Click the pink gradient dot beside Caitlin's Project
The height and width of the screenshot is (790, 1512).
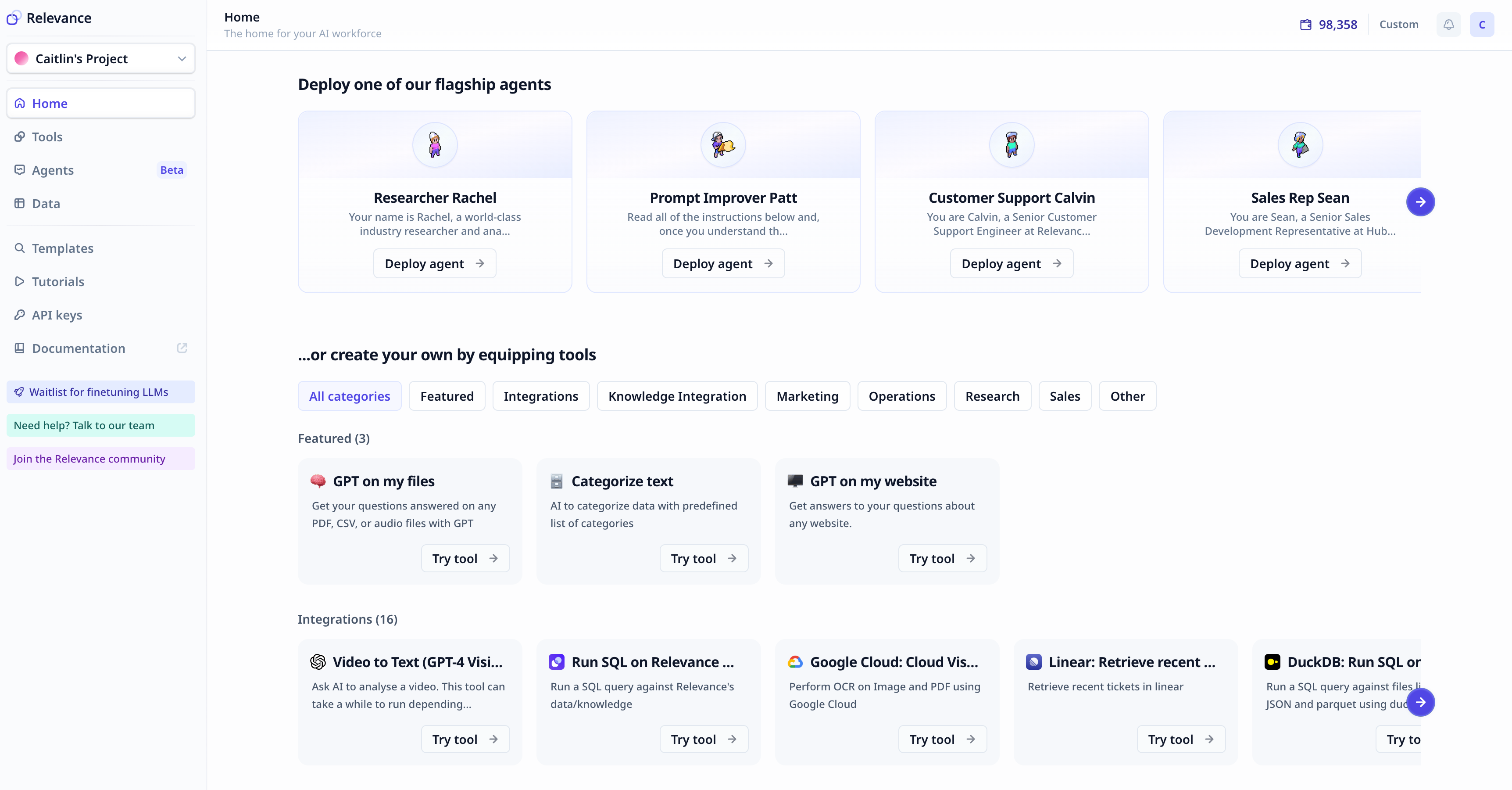click(21, 58)
